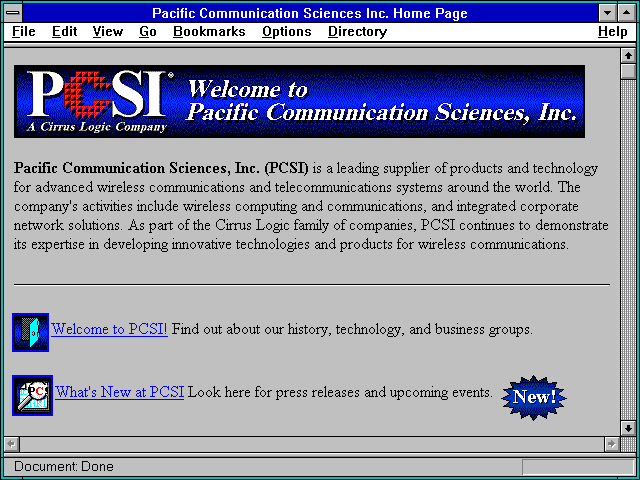Click the vertical scrollbar up arrow
This screenshot has height=480, width=640.
(x=628, y=56)
